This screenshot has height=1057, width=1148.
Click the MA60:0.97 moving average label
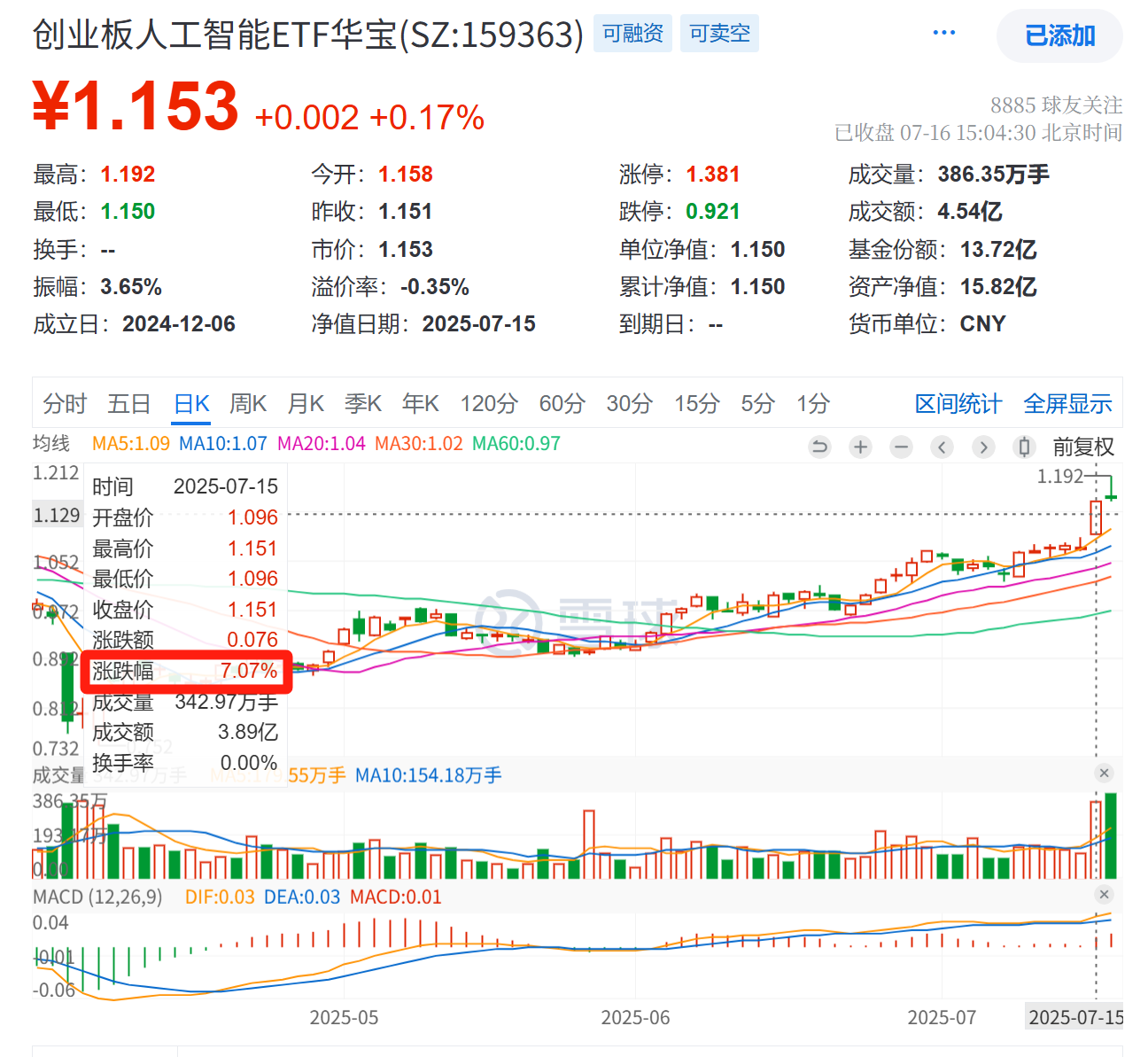tap(516, 444)
